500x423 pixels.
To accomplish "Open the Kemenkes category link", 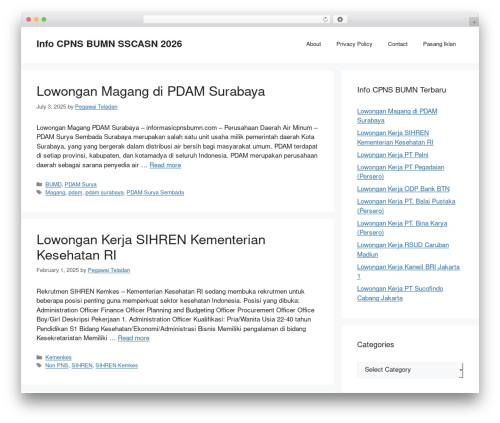I will click(58, 357).
